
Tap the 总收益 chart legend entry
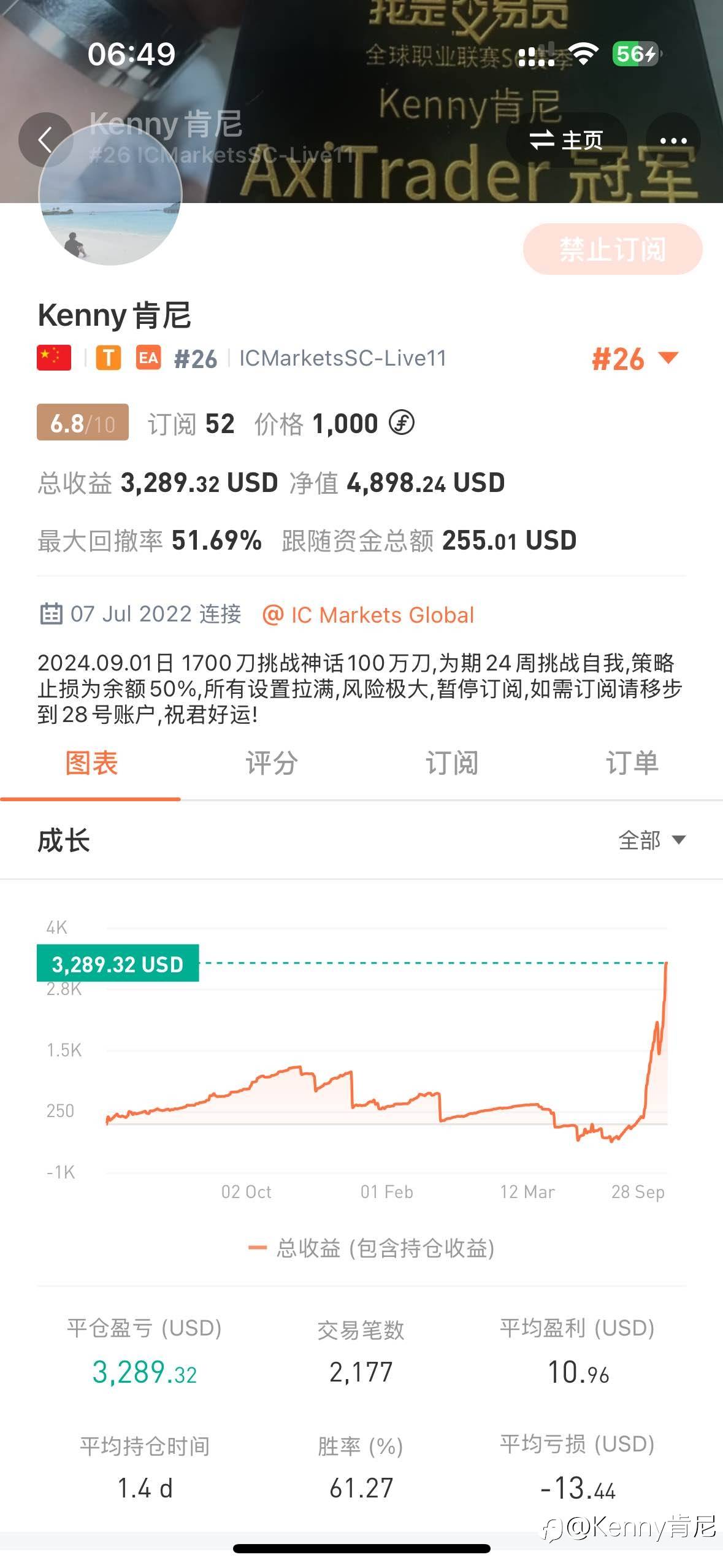(x=372, y=1248)
